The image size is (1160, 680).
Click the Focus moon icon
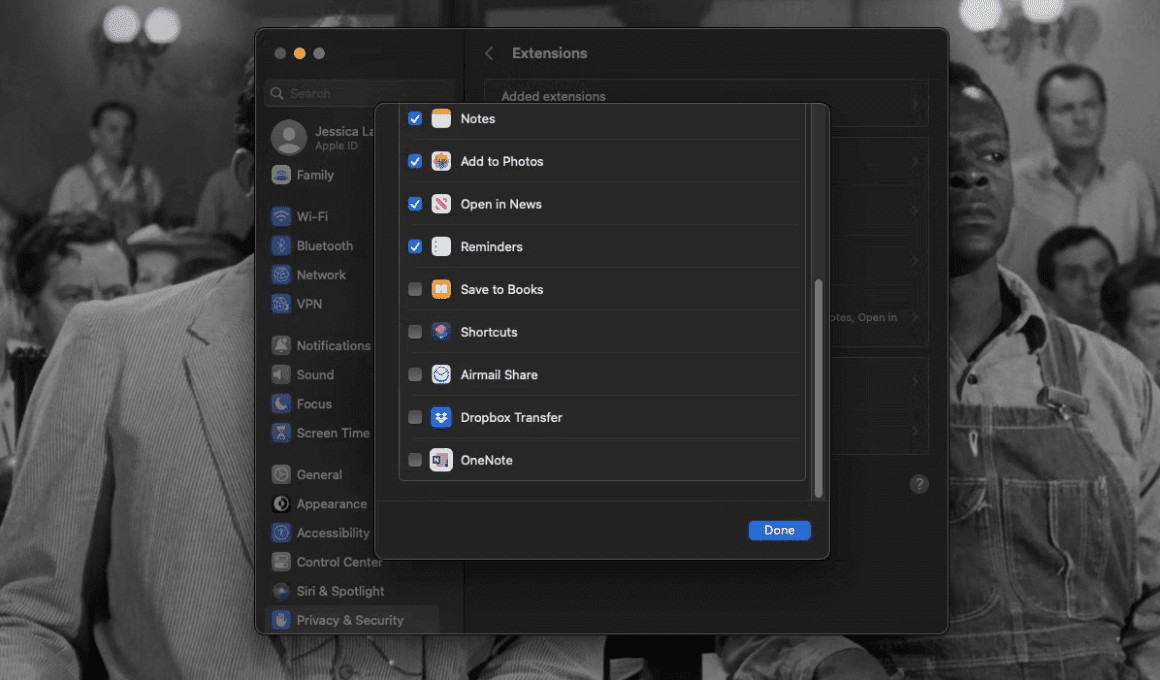click(281, 403)
